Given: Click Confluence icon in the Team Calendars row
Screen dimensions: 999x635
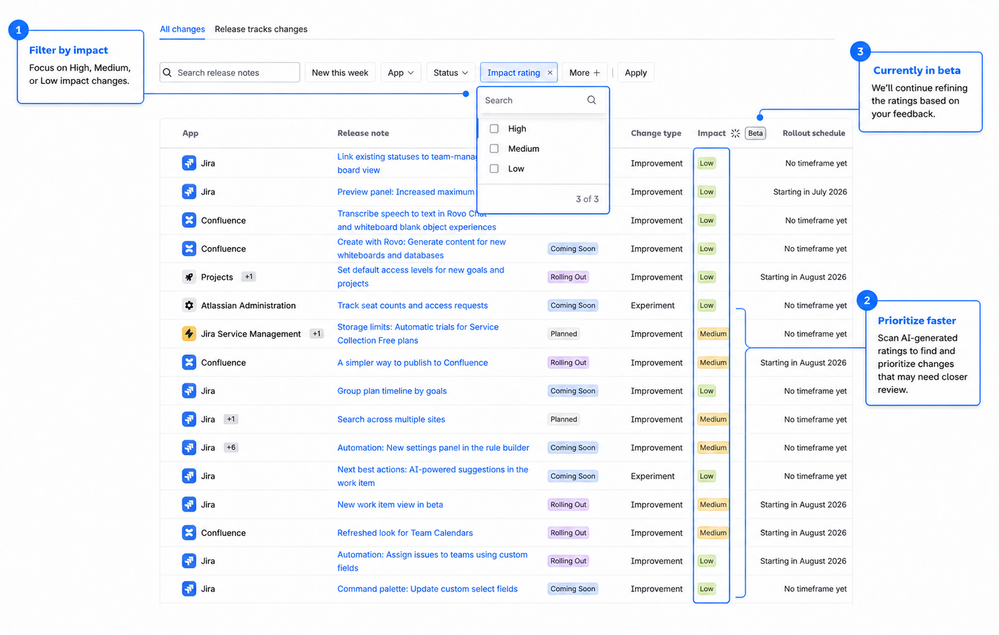Looking at the screenshot, I should [189, 532].
